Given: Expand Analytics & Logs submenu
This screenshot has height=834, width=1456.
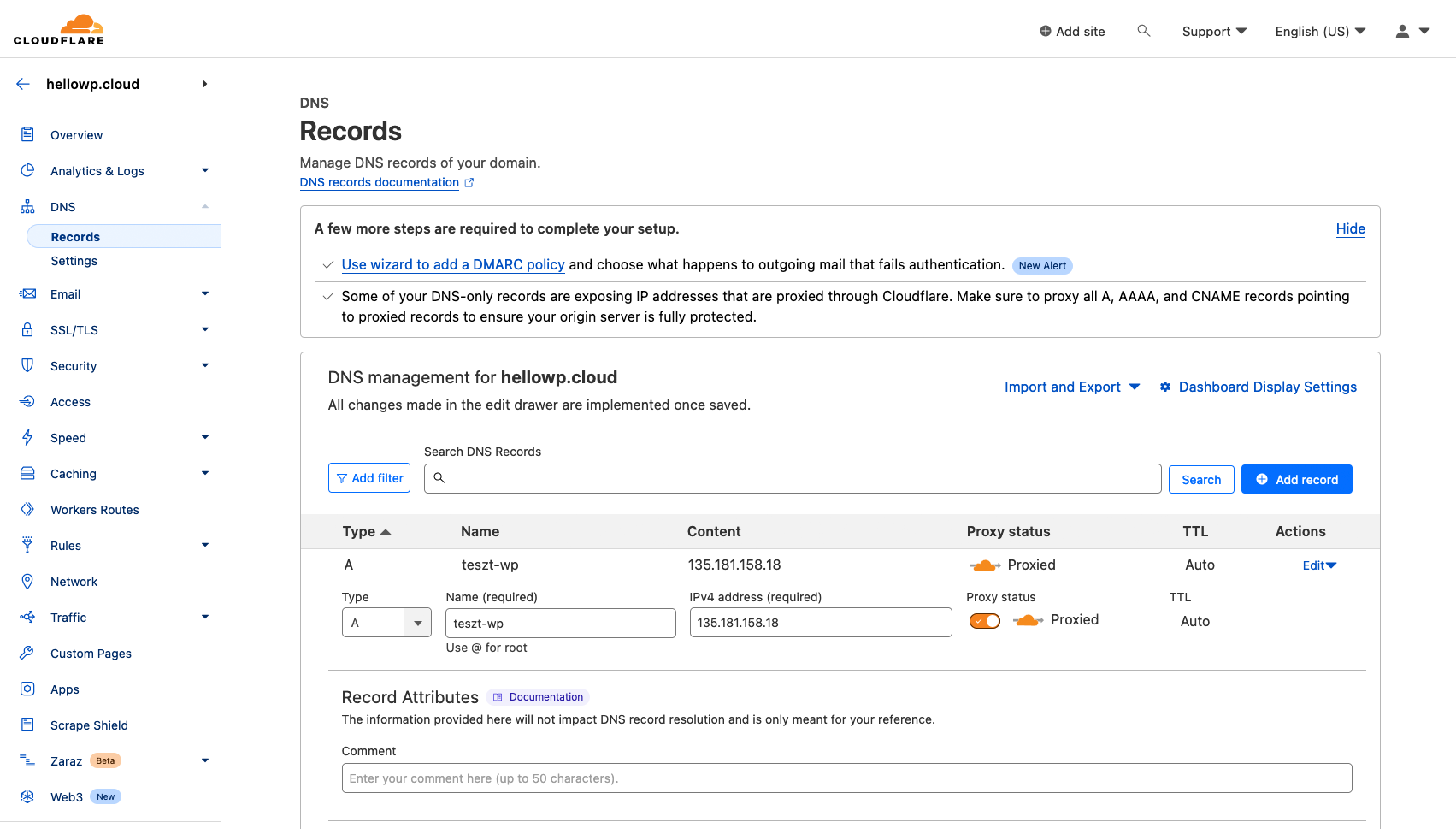Looking at the screenshot, I should point(205,170).
